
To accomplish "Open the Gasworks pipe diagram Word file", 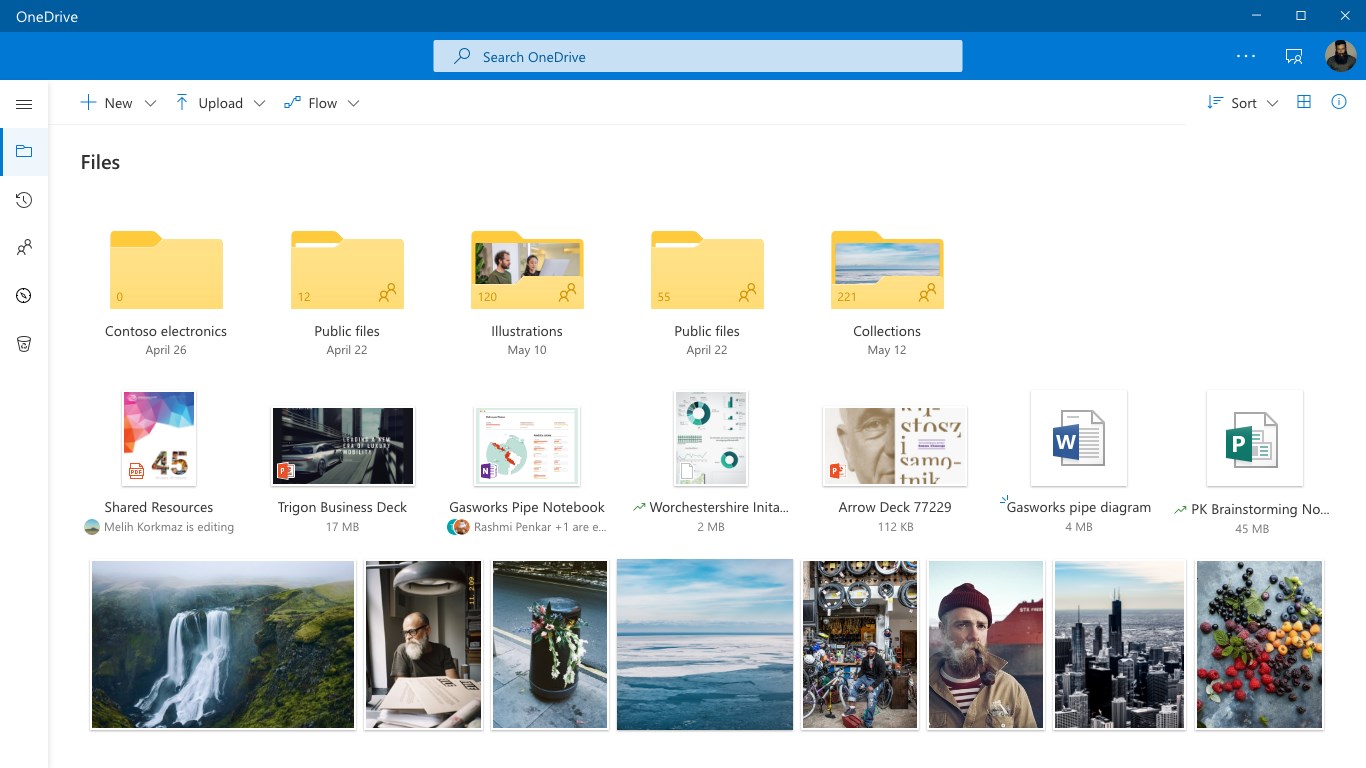I will coord(1078,461).
